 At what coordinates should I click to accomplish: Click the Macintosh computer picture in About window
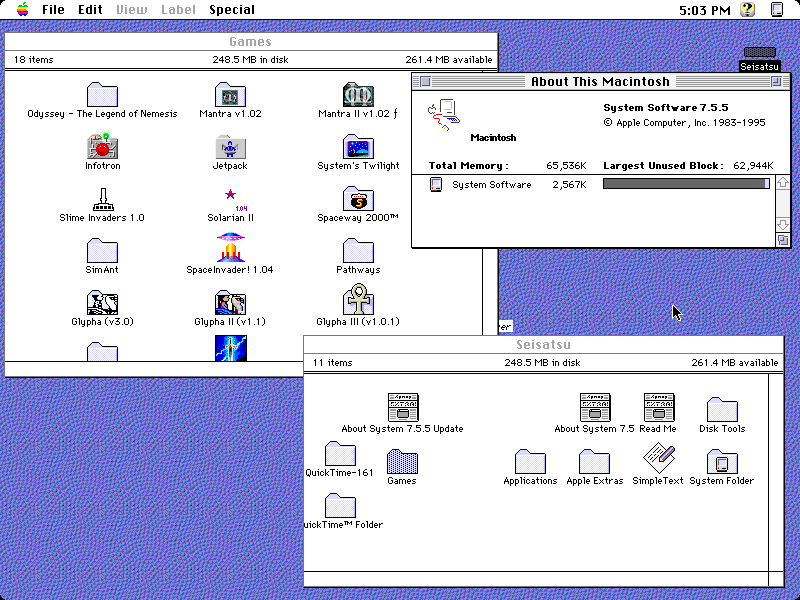443,115
